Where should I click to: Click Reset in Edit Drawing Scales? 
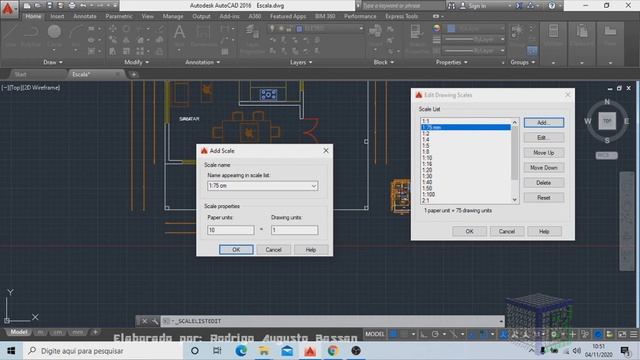(x=544, y=198)
